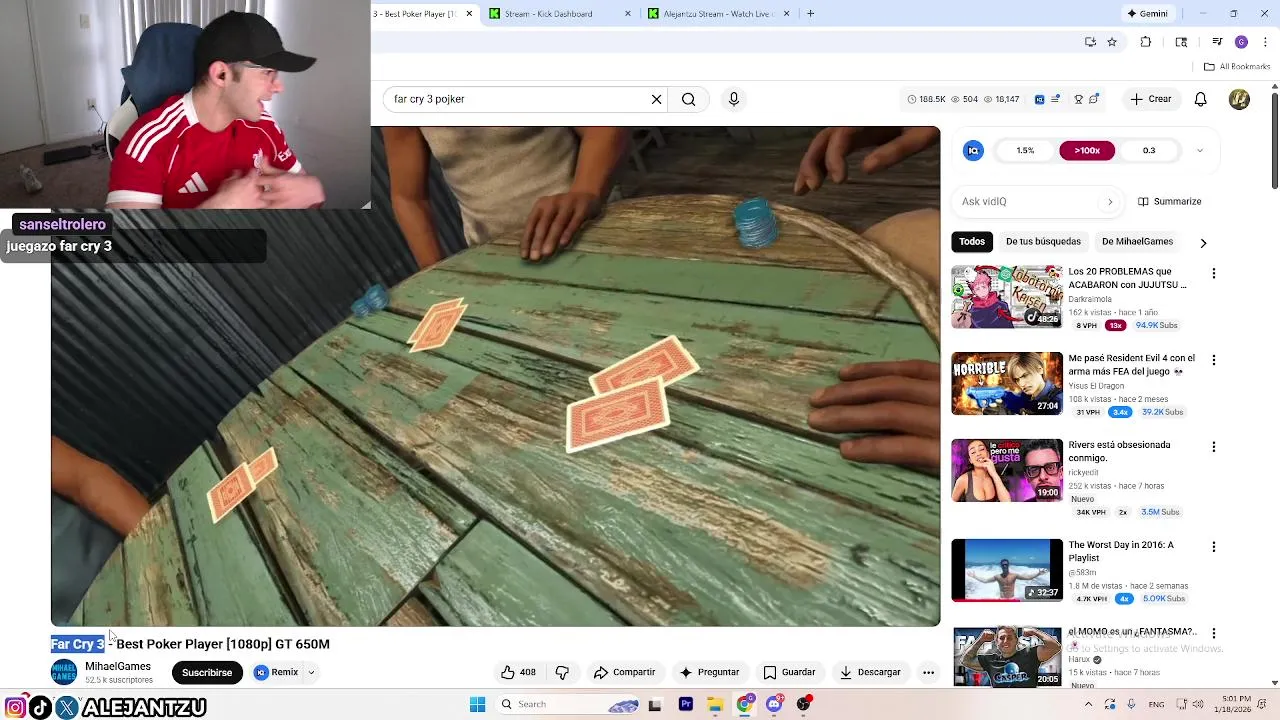Open more actions menu under the video
Image resolution: width=1280 pixels, height=720 pixels.
point(928,672)
